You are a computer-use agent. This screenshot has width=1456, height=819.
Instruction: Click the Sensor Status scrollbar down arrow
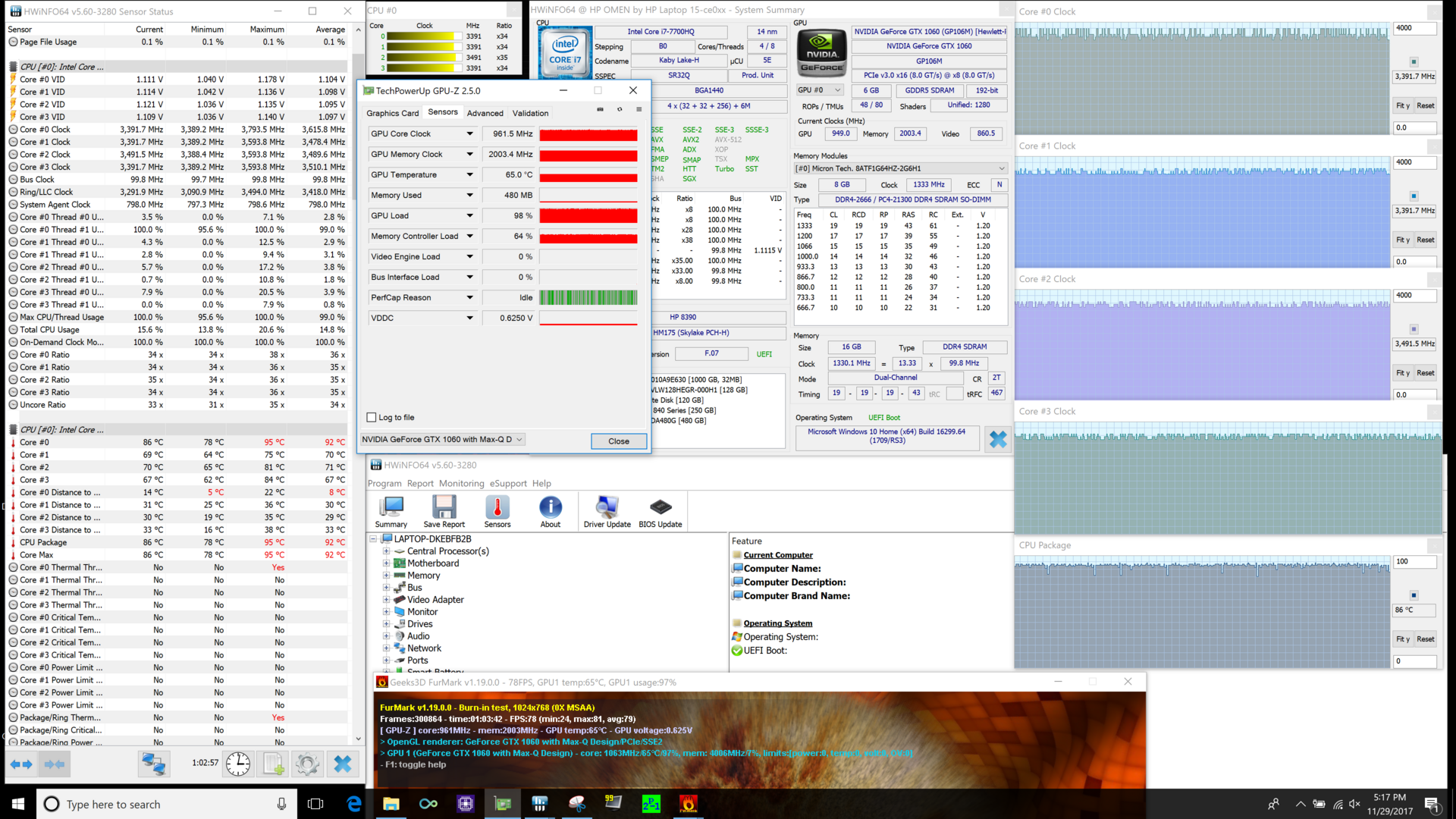(359, 739)
